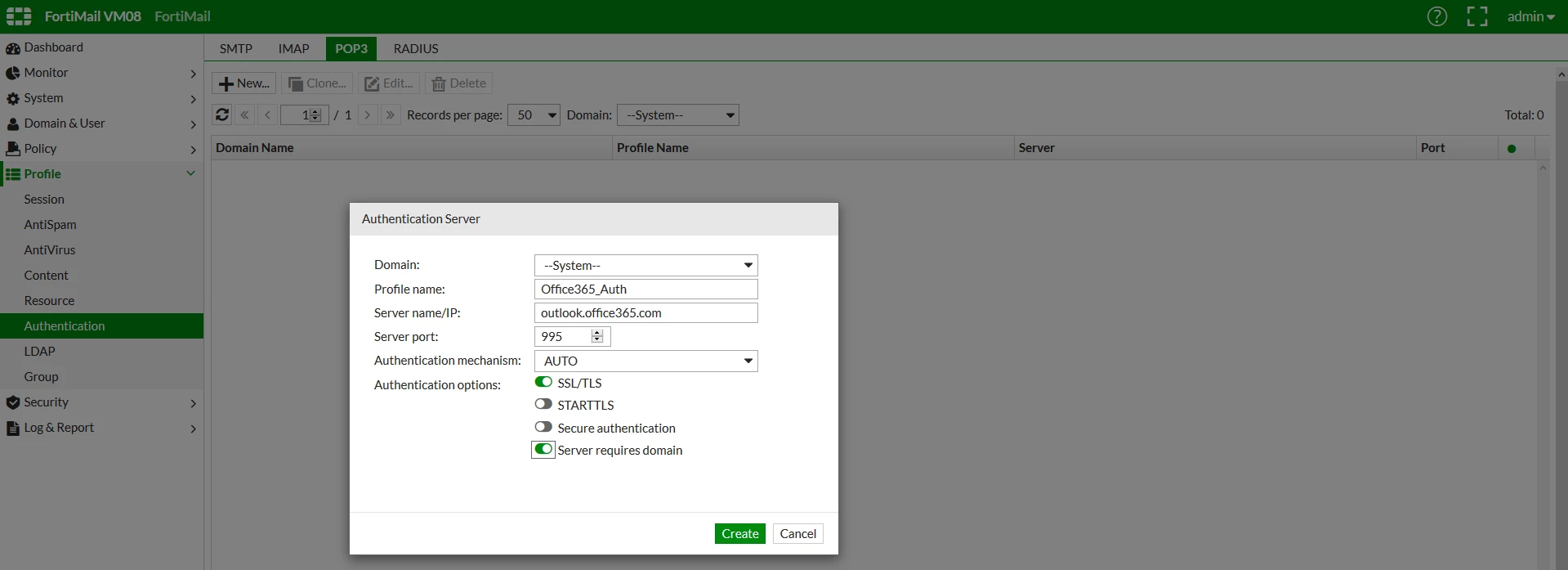Click the System gear icon

pos(12,98)
